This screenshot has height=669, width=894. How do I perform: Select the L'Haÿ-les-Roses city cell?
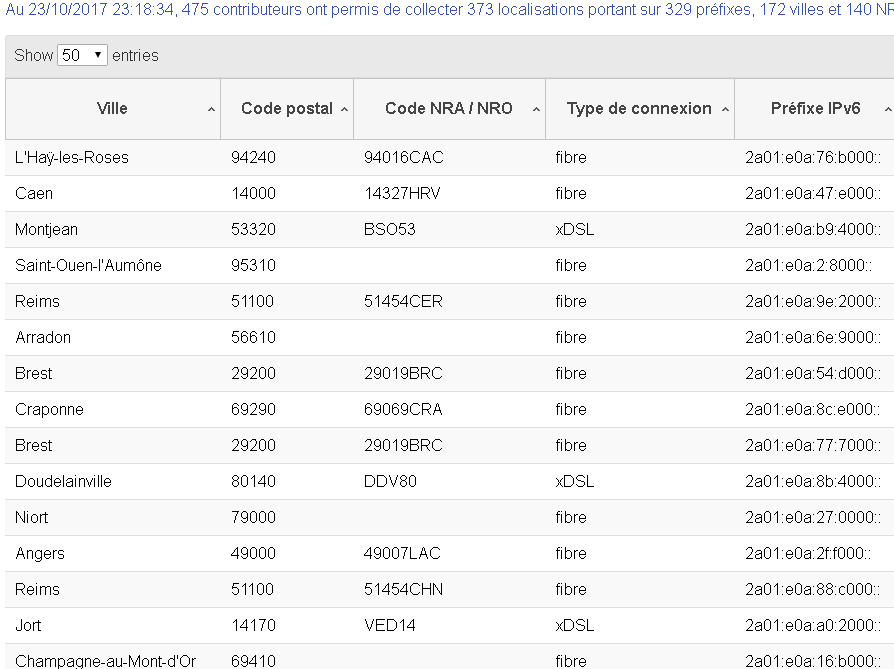coord(72,157)
